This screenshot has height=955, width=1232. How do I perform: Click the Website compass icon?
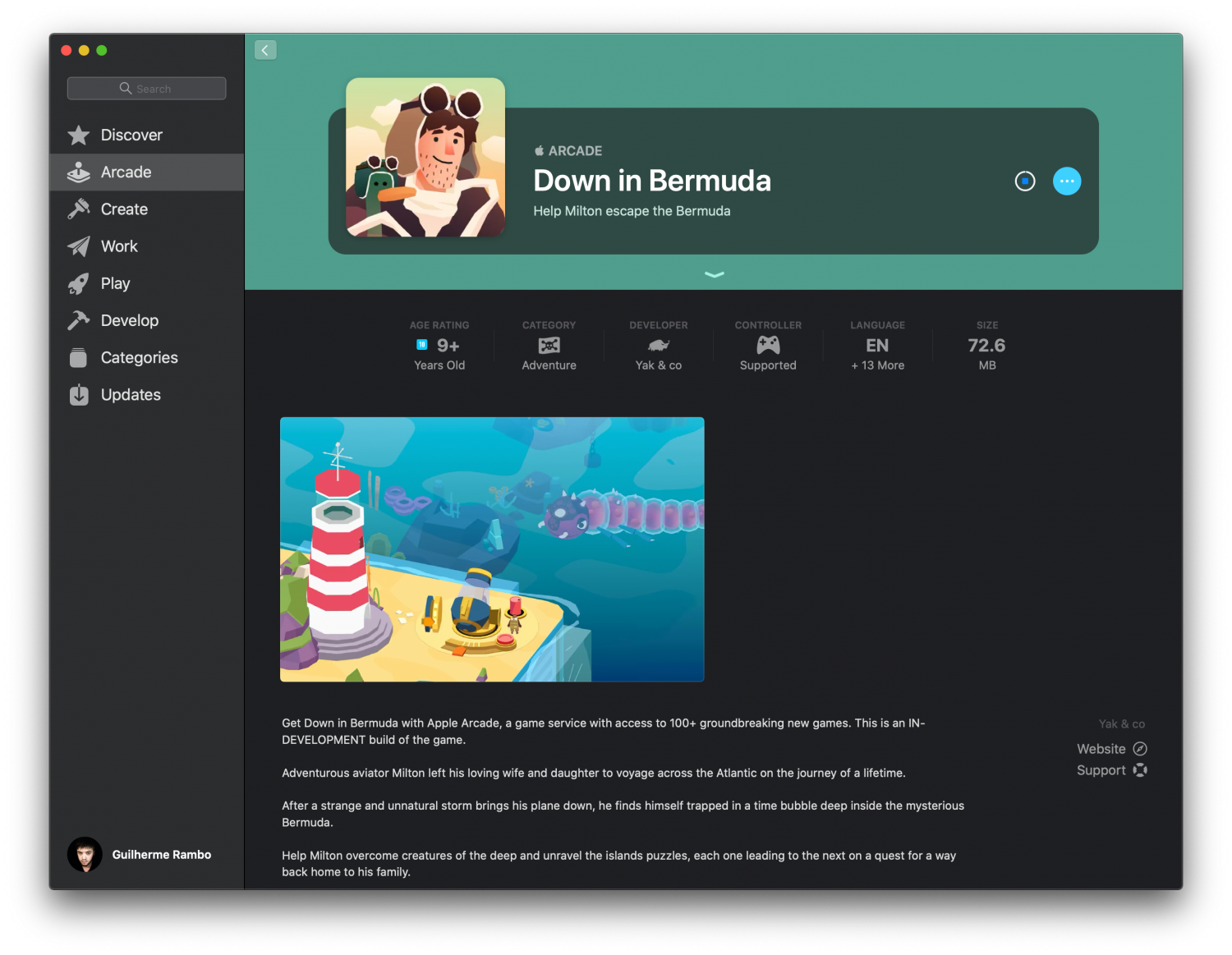(x=1140, y=749)
